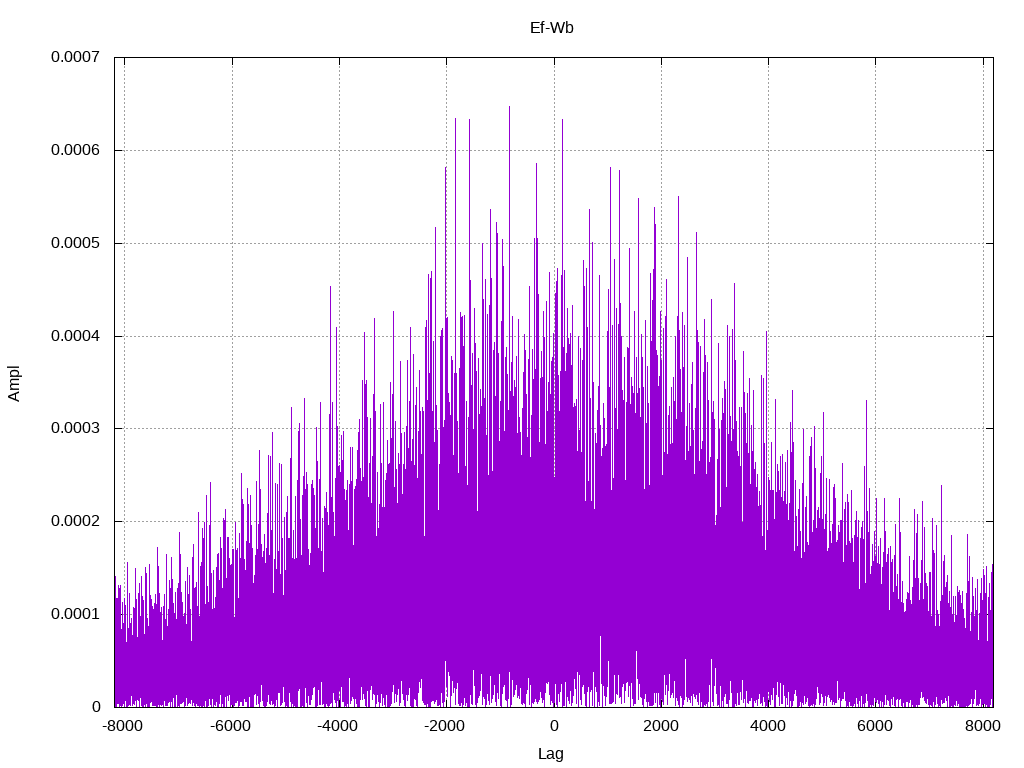Click the x-axis tick label 0
The image size is (1024, 768).
tap(554, 726)
